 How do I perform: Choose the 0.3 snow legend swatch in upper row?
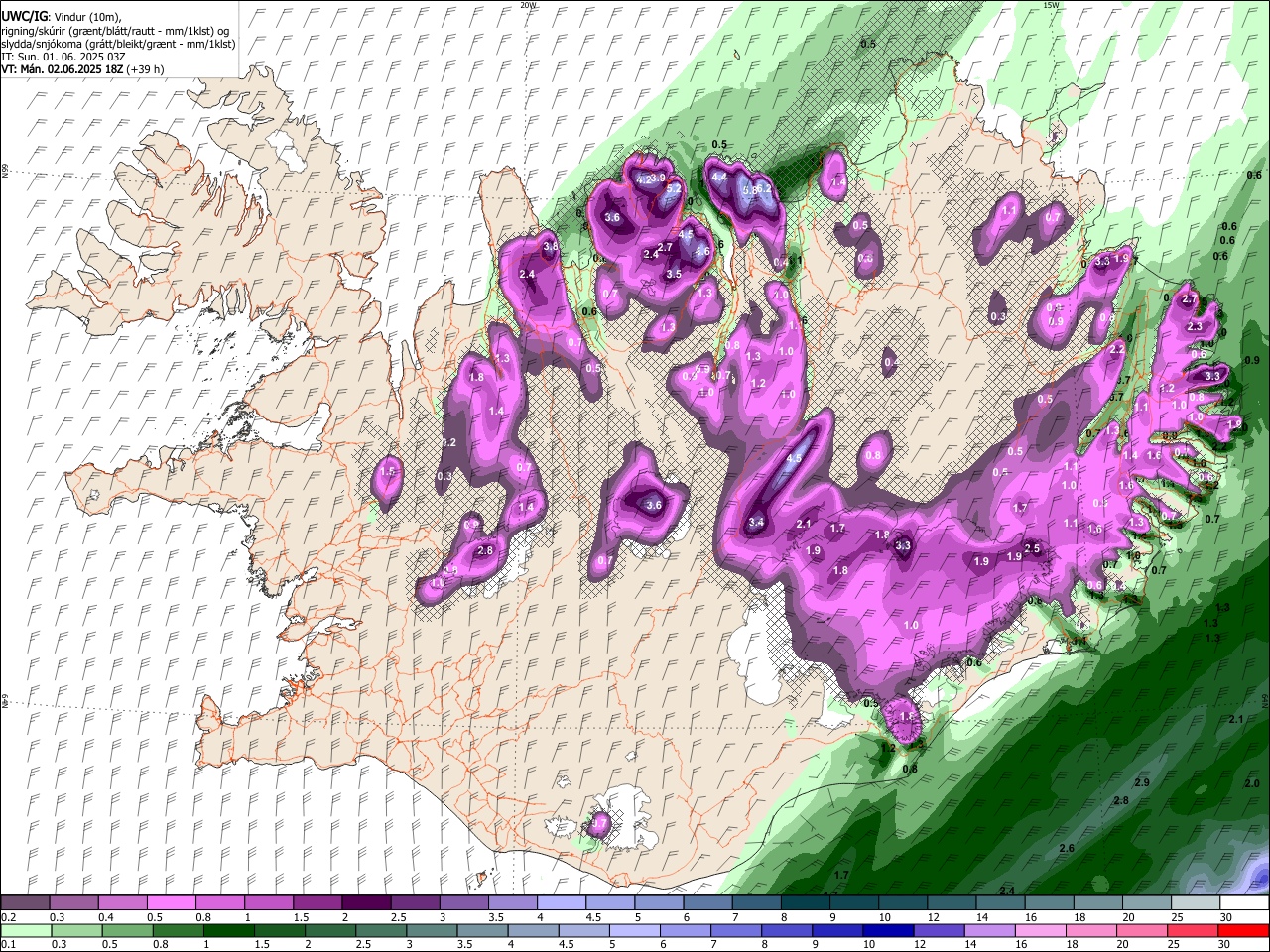click(x=73, y=903)
